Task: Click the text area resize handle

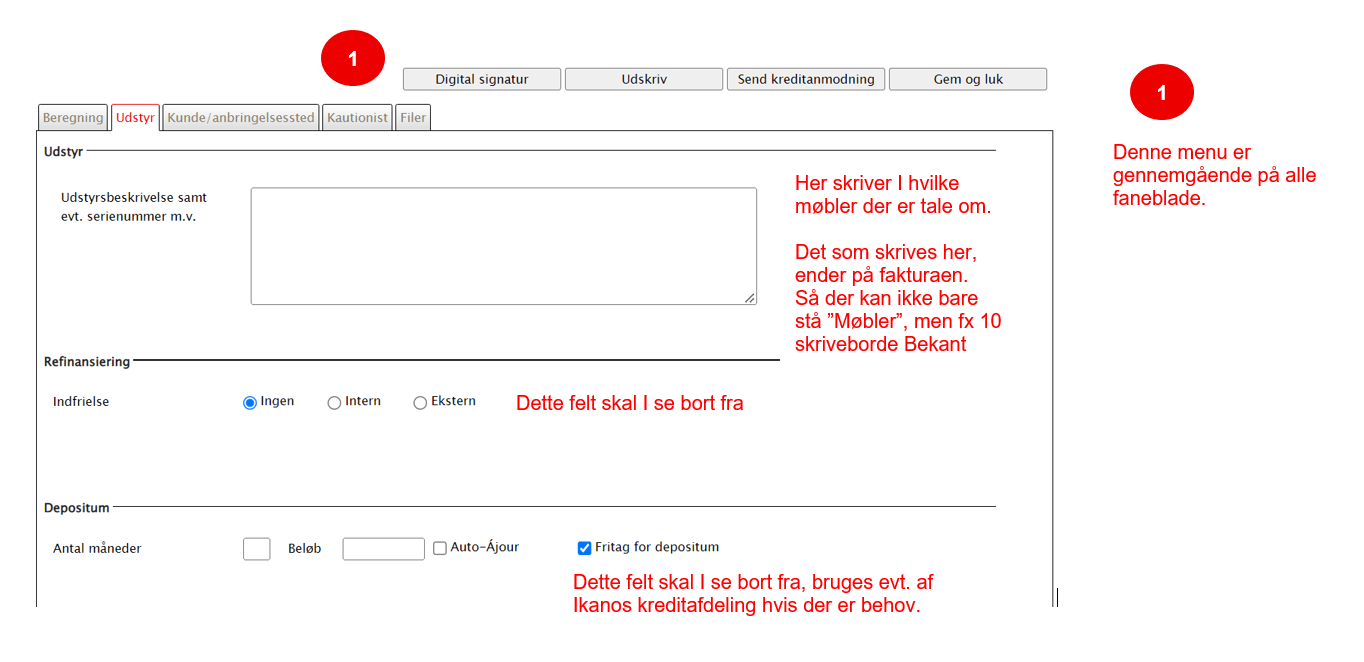Action: point(750,298)
